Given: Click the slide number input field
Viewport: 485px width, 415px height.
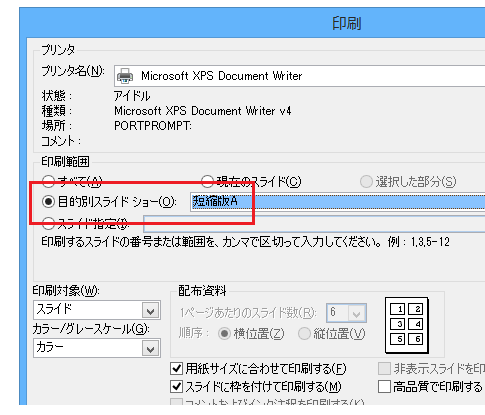Looking at the screenshot, I should point(314,224).
